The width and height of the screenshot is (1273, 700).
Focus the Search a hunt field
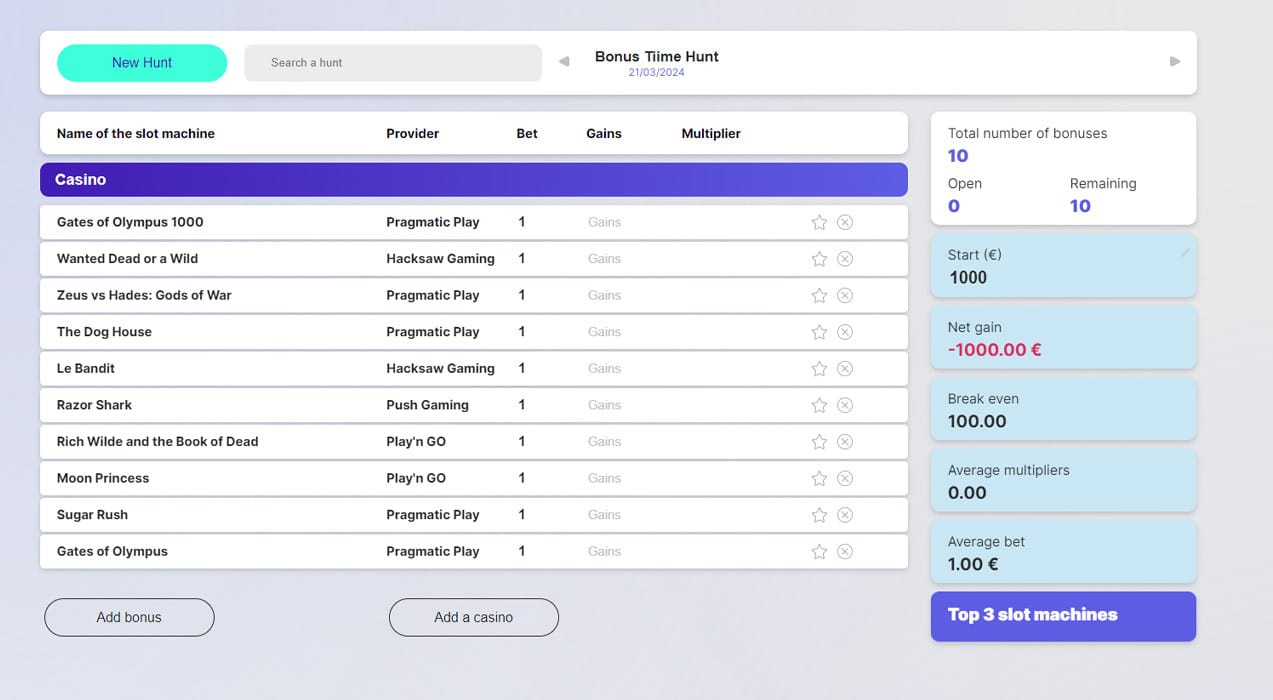coord(392,62)
